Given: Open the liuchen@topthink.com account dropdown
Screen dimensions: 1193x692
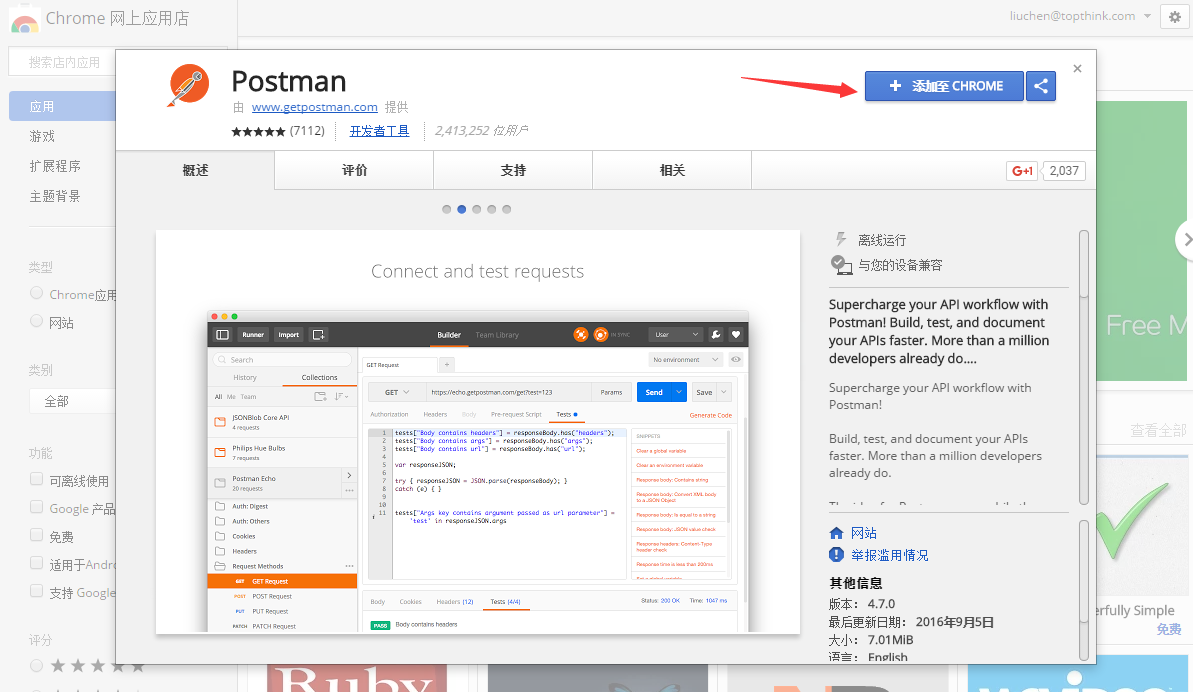Looking at the screenshot, I should point(1080,16).
